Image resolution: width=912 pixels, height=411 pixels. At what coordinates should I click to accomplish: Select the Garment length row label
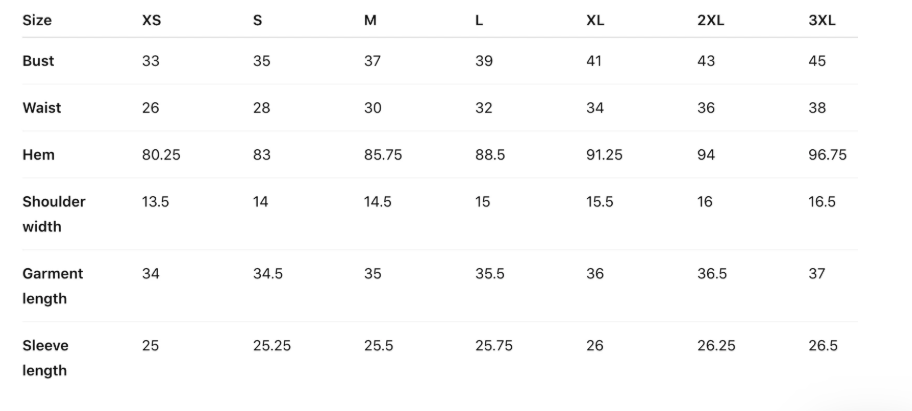click(x=53, y=285)
